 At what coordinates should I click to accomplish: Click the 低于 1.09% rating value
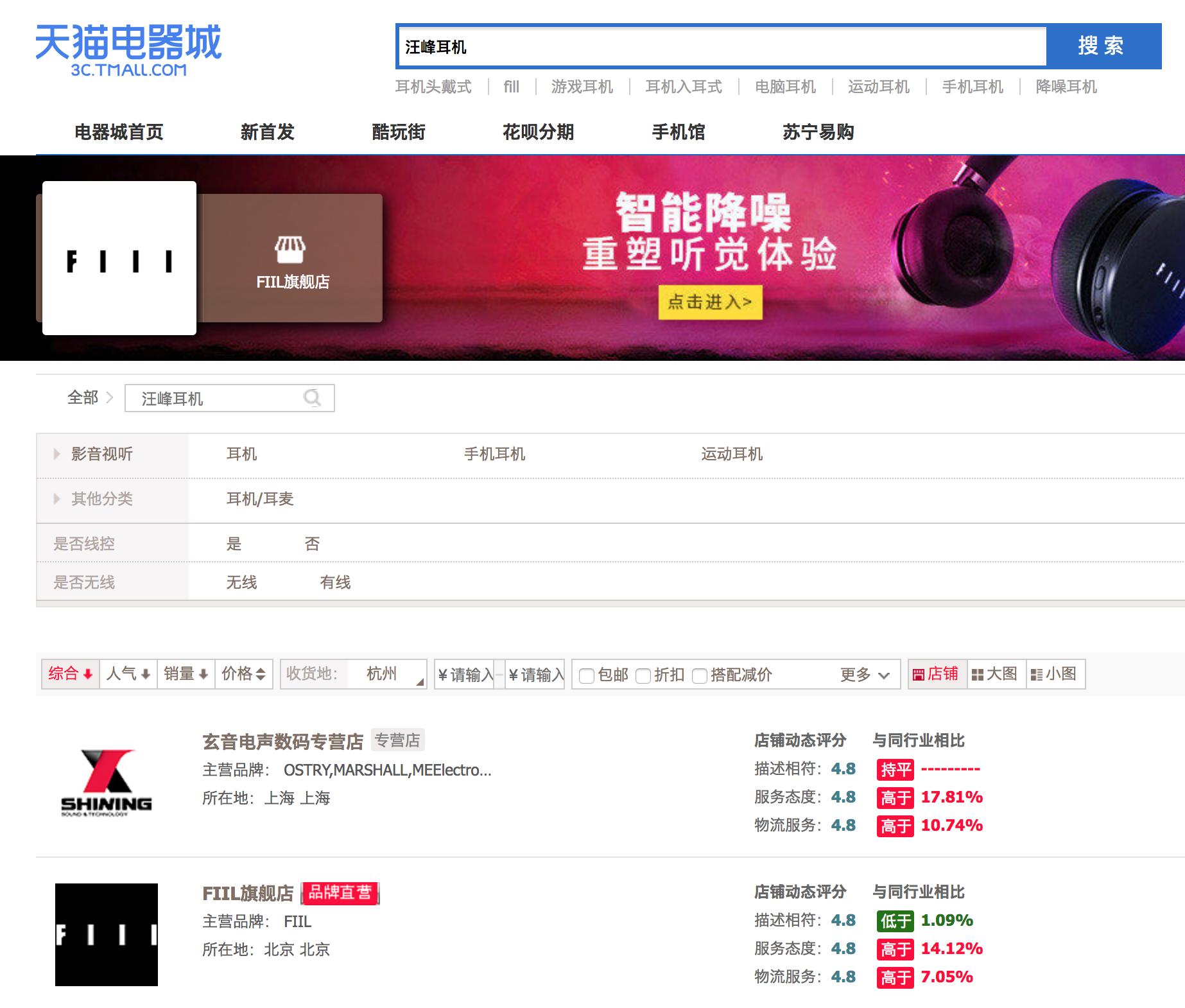pyautogui.click(x=925, y=921)
